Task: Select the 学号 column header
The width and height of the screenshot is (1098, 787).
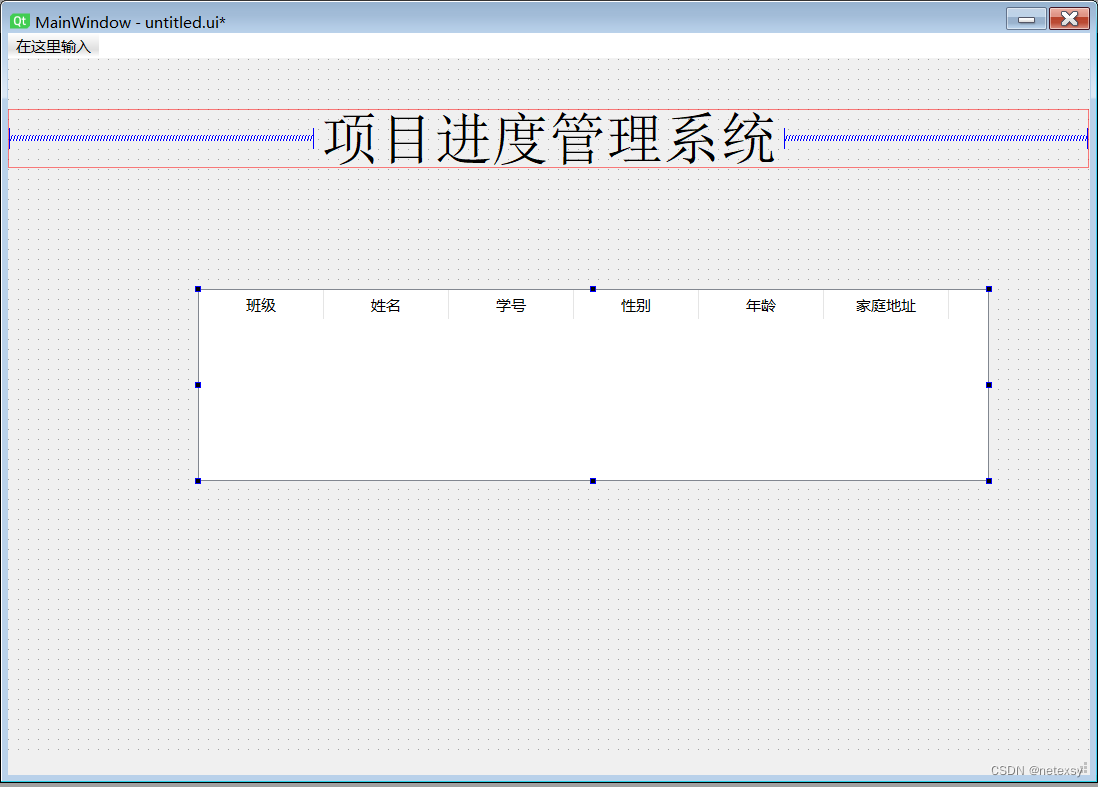Action: [511, 305]
